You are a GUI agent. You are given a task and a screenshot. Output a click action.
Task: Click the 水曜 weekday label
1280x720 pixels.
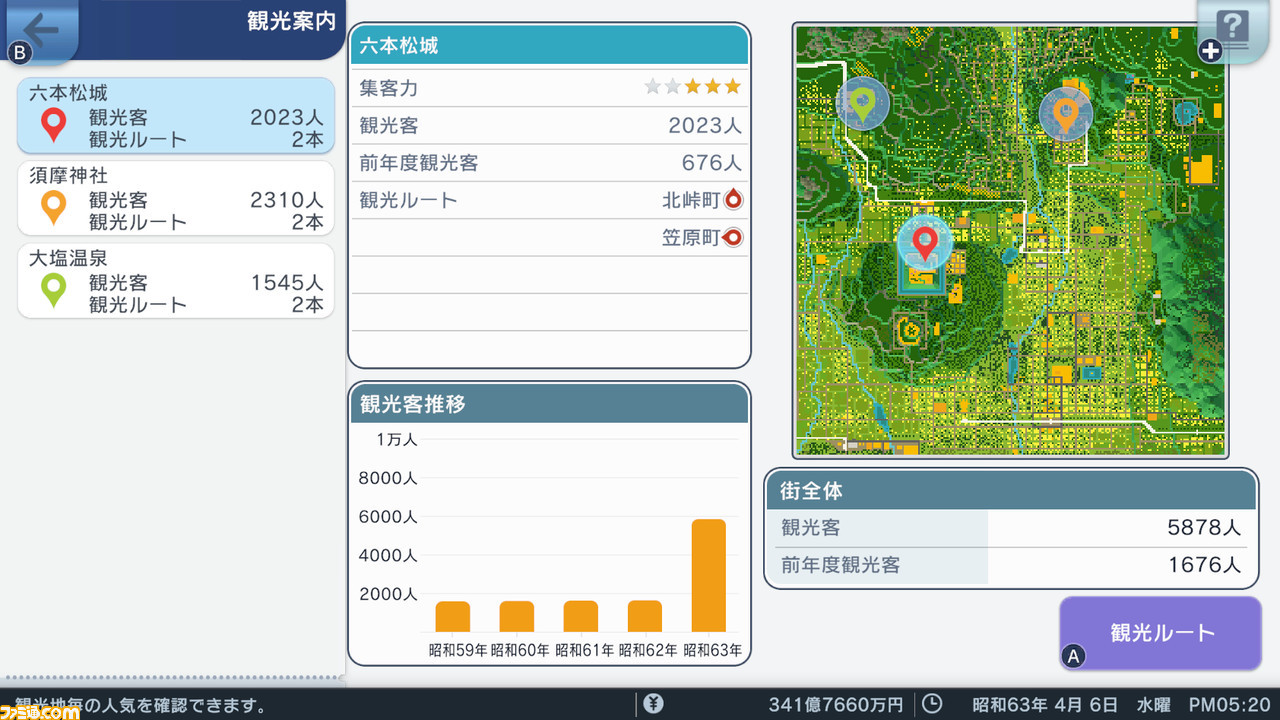[1153, 705]
